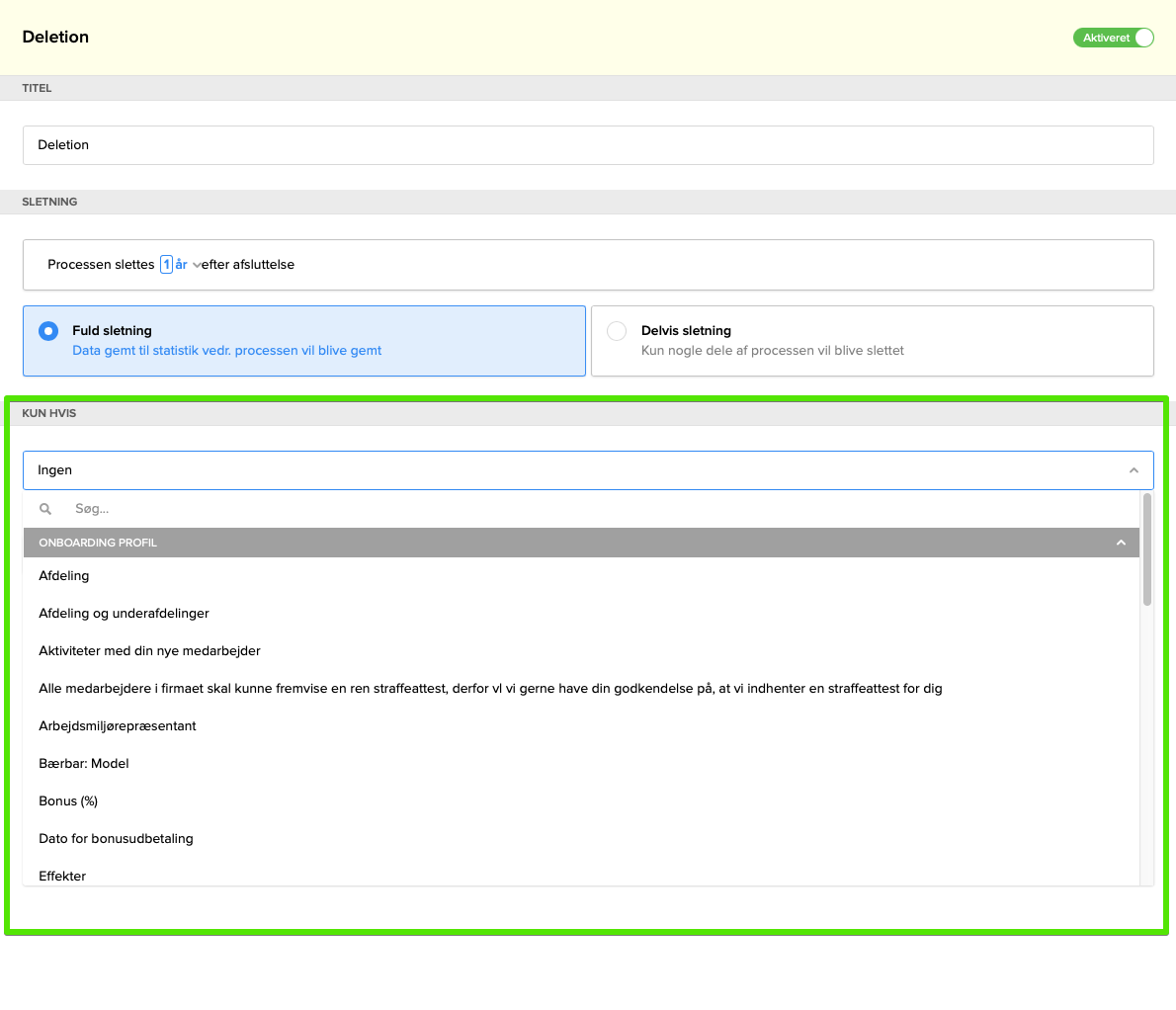This screenshot has width=1176, height=1010.
Task: Select Effekter from the dropdown list
Action: [62, 876]
